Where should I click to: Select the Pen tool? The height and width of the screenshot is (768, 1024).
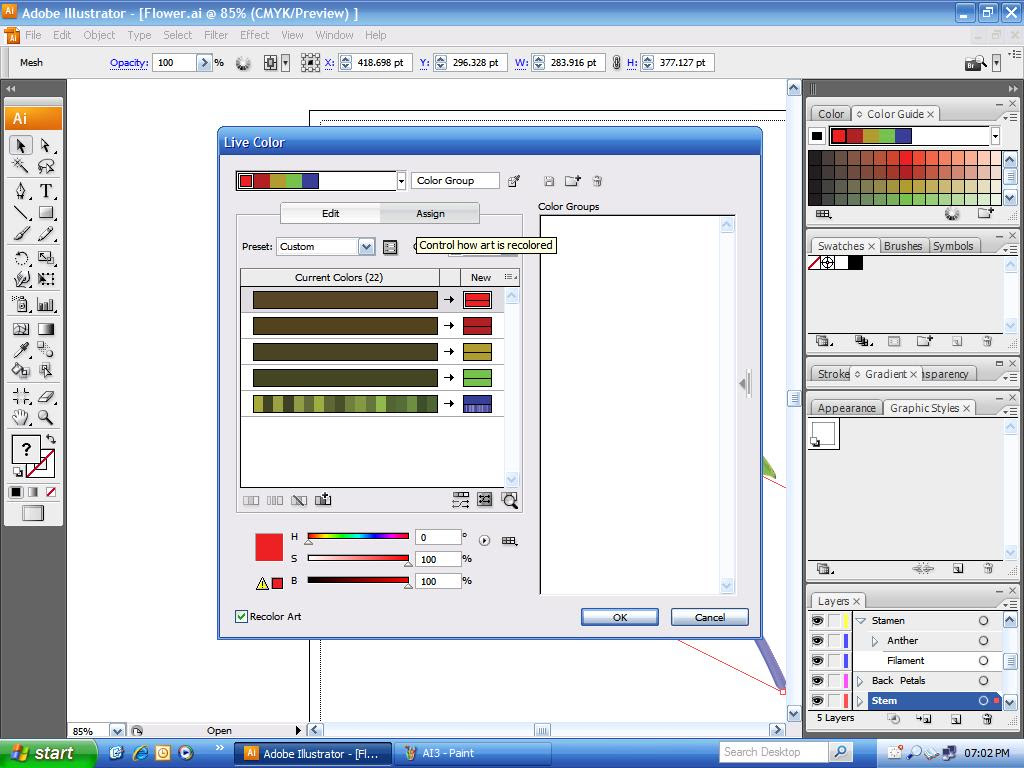point(20,191)
